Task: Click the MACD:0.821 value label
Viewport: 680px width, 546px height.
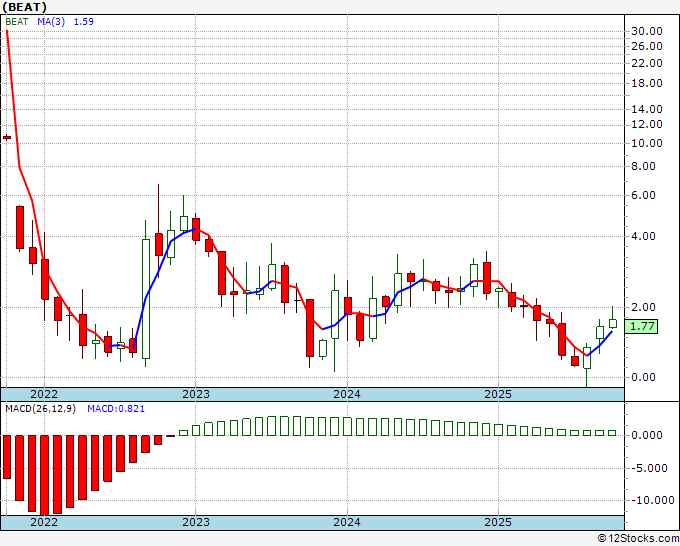Action: [116, 409]
